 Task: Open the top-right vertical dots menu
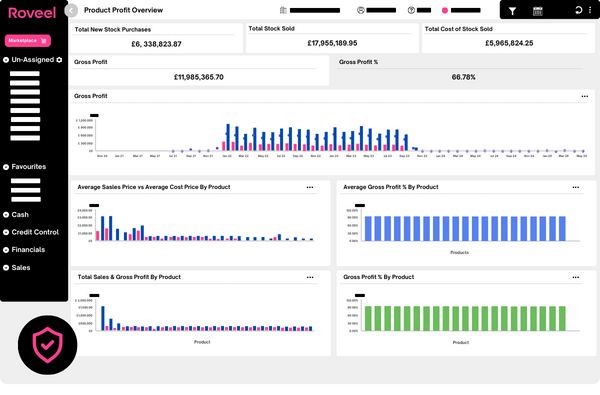tap(590, 10)
